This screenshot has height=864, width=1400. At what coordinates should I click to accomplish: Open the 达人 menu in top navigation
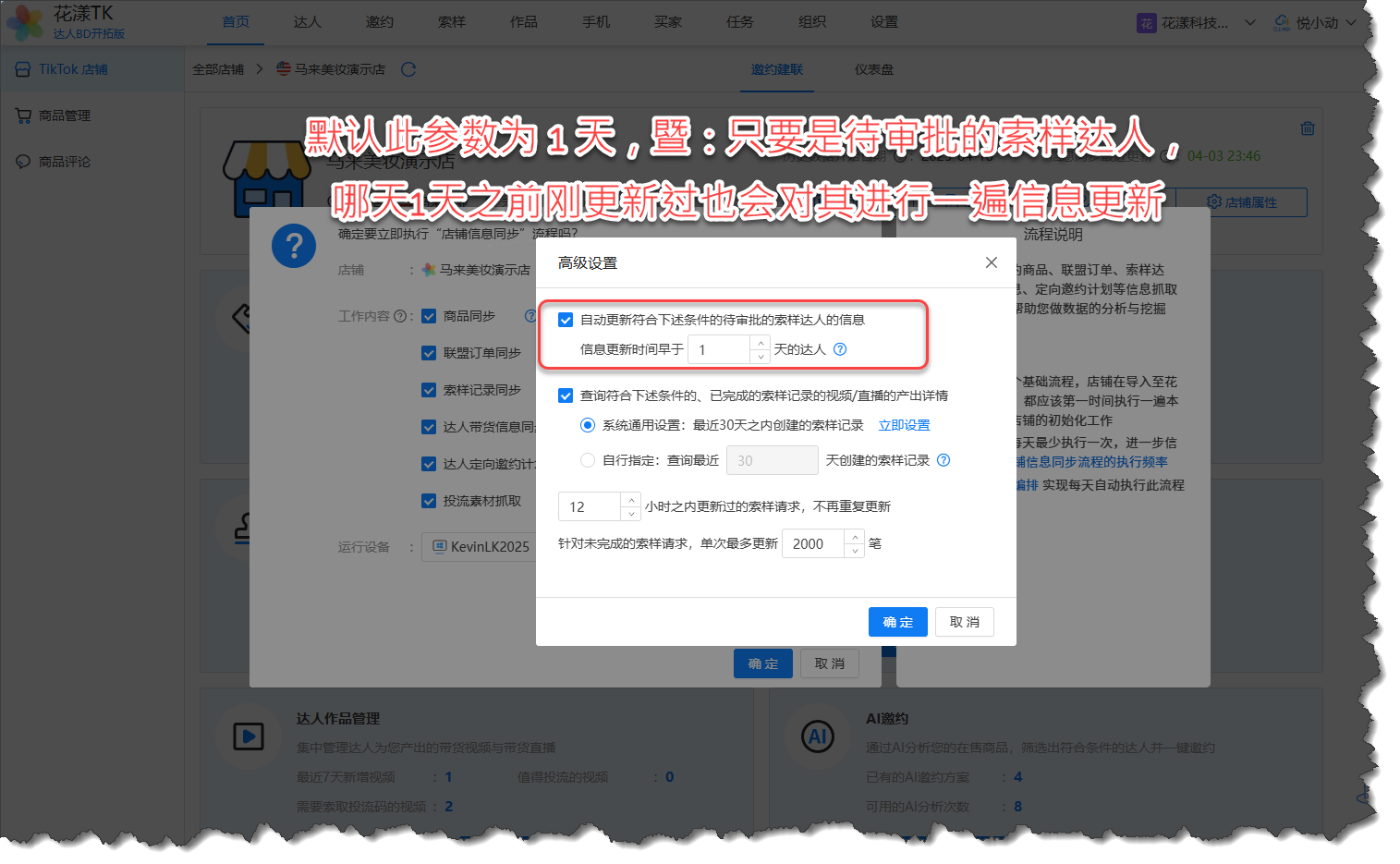point(307,22)
